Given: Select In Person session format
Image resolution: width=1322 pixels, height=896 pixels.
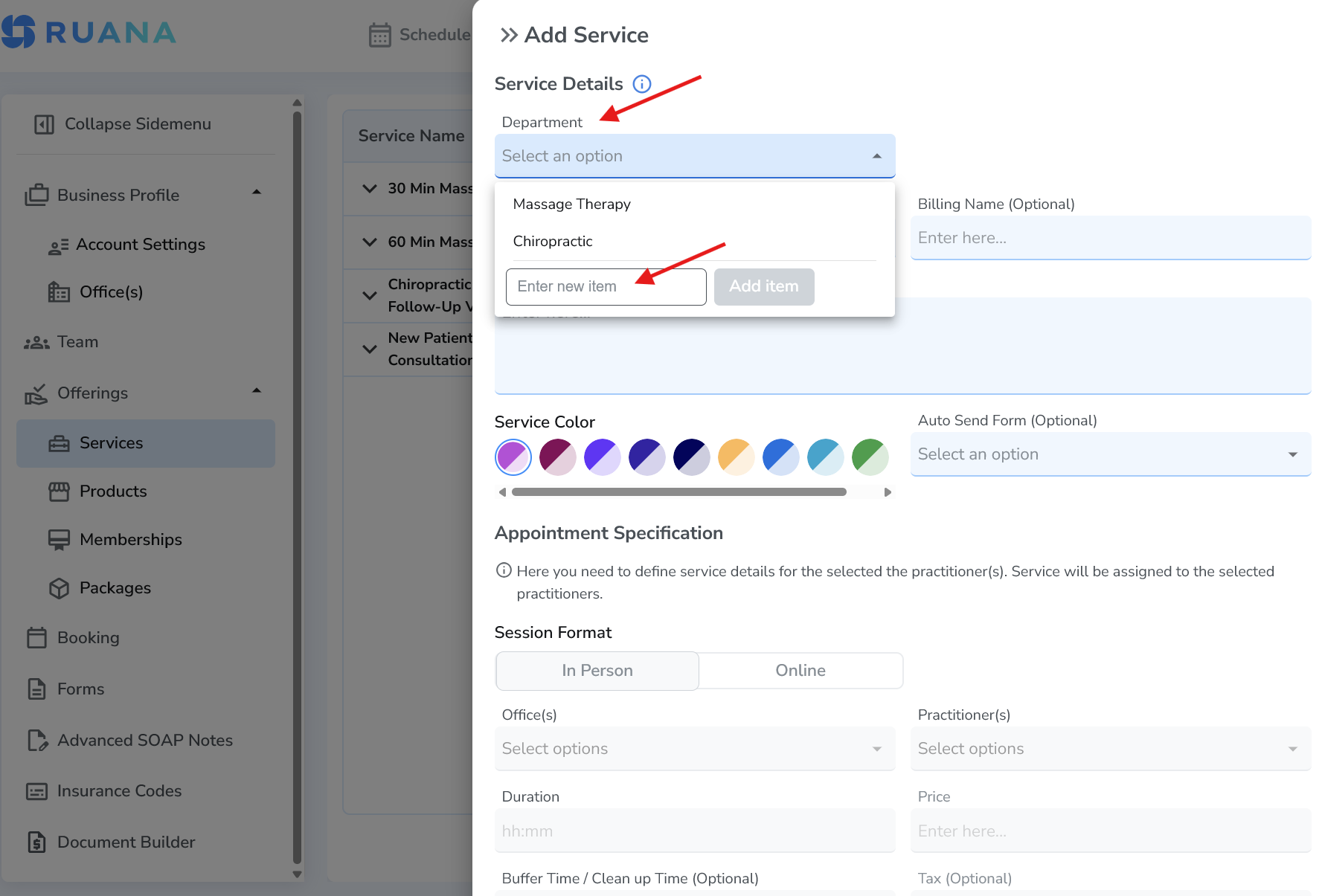Looking at the screenshot, I should [x=597, y=670].
